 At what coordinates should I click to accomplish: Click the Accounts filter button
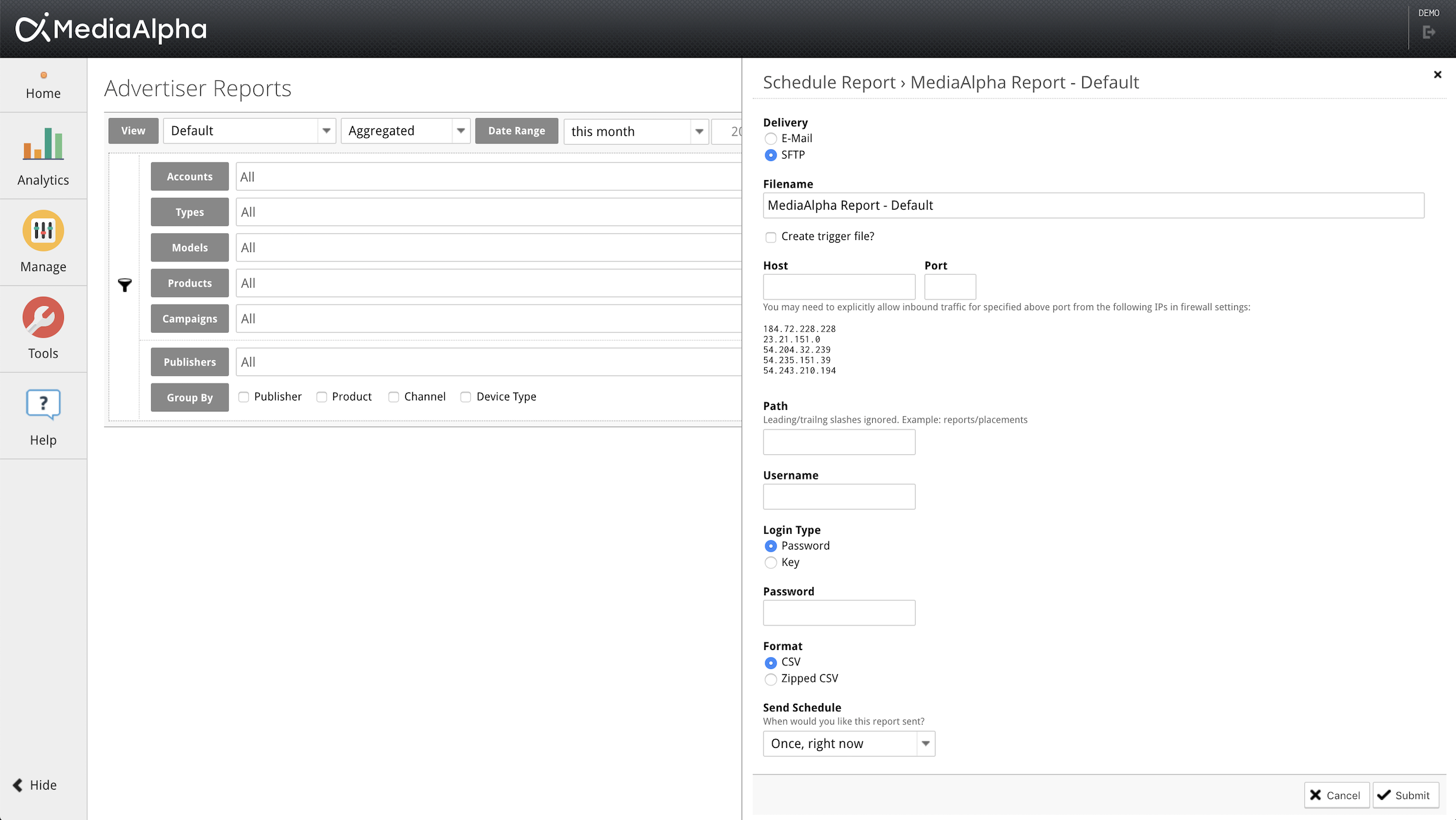coord(190,177)
